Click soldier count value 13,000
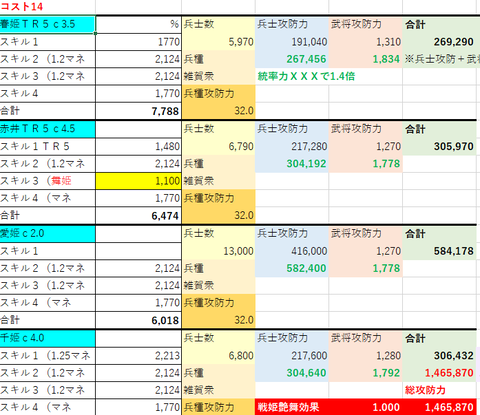480x415 pixels. tap(218, 251)
